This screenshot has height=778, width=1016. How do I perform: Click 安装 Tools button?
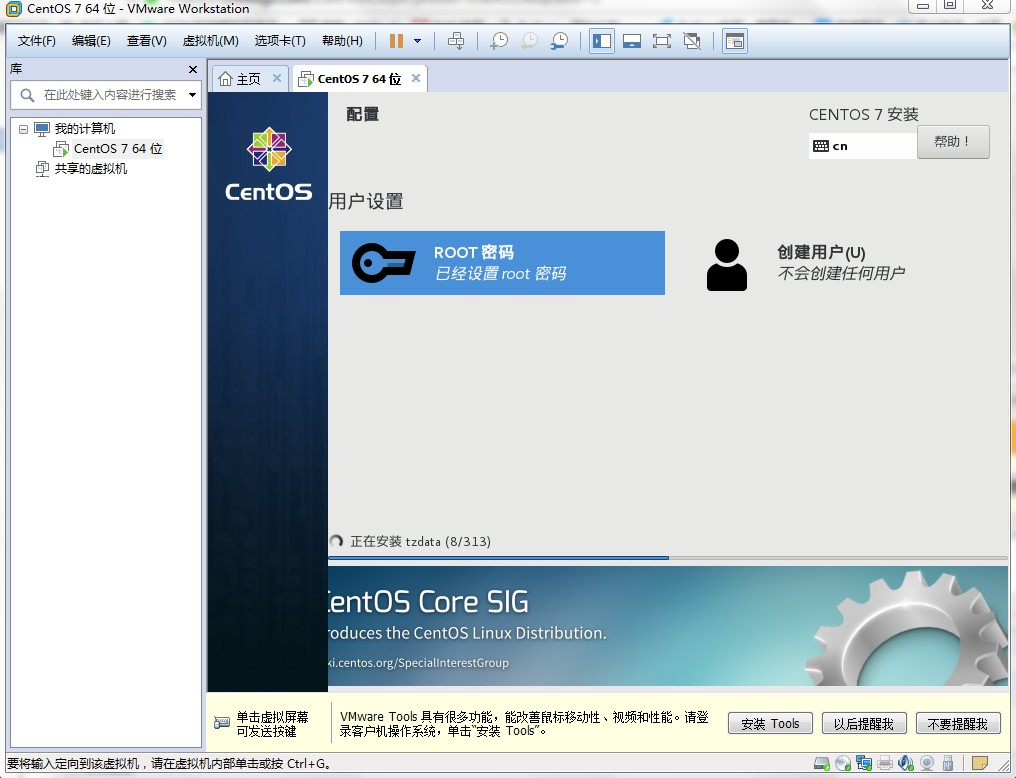(x=770, y=724)
